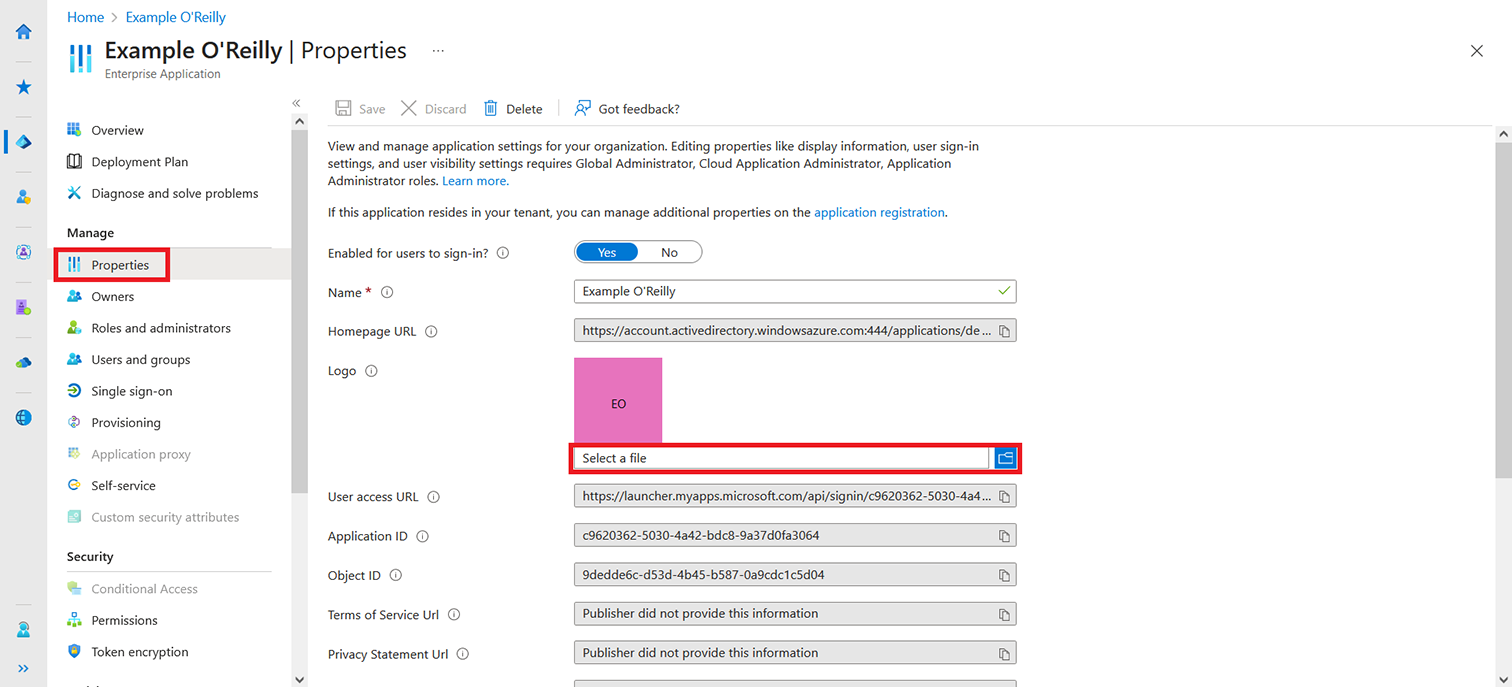Open the more options ellipsis beside the title
This screenshot has width=1512, height=687.
click(x=438, y=50)
